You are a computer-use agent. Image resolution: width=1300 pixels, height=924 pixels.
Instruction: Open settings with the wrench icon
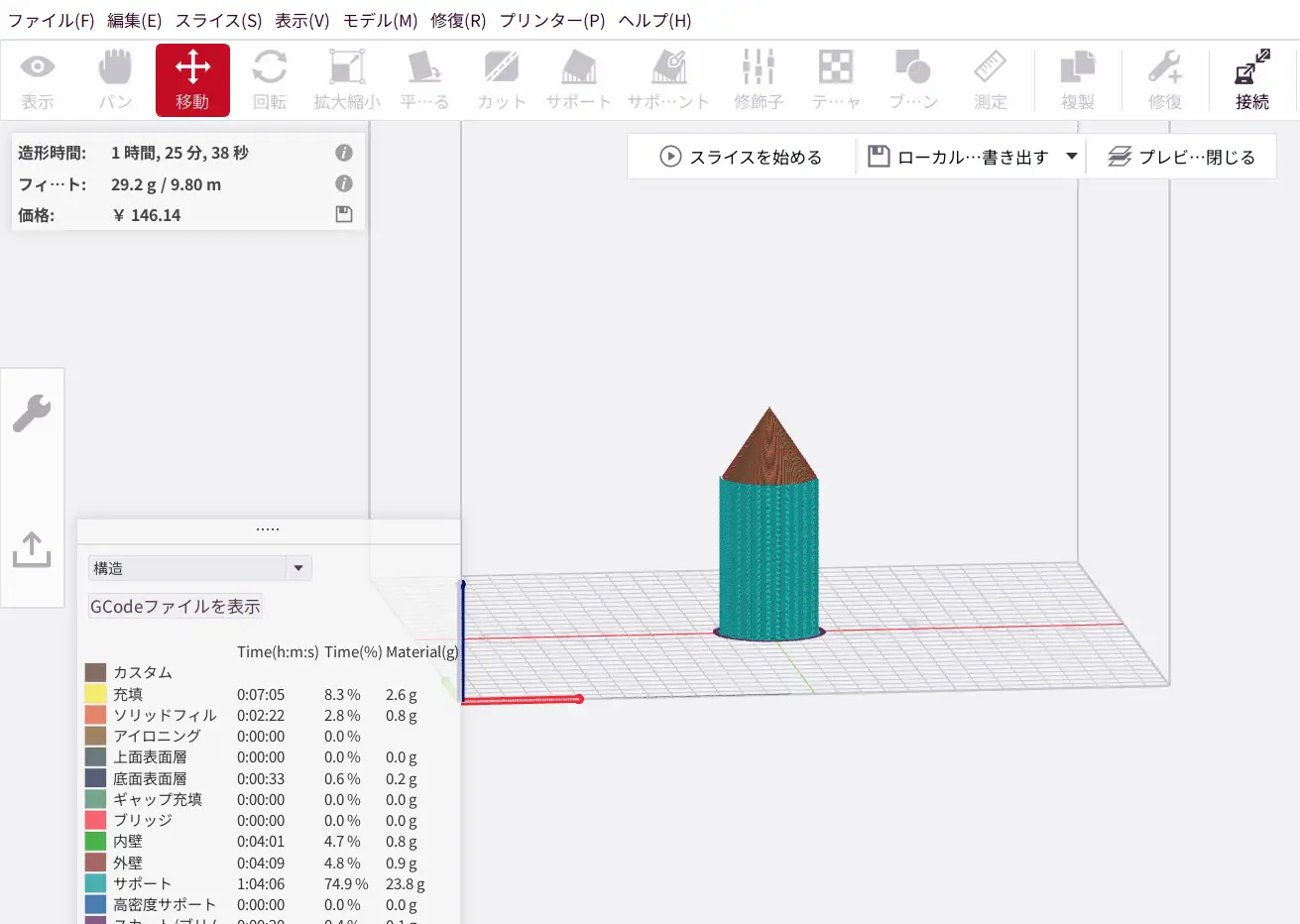(x=32, y=413)
